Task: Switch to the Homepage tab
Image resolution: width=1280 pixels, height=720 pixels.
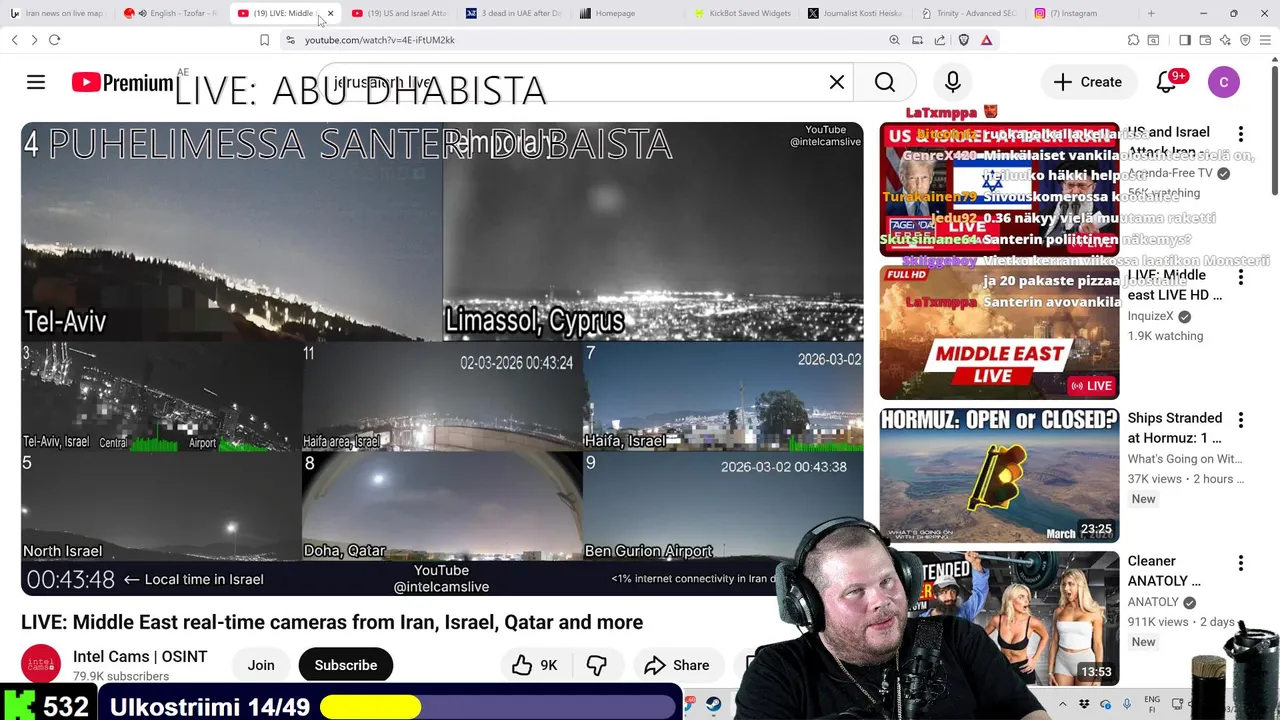Action: tap(628, 13)
